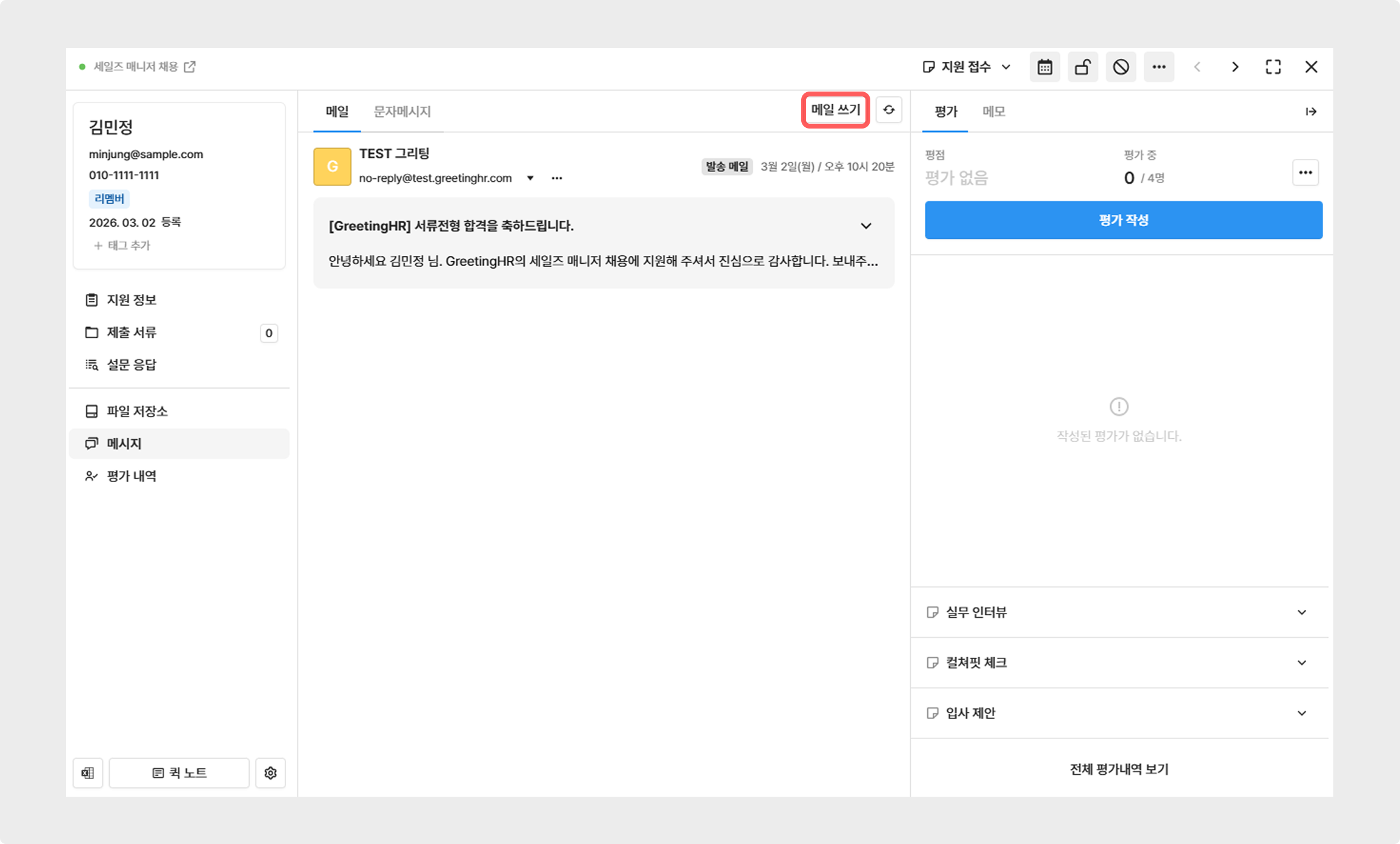1400x844 pixels.
Task: Click the mail preview text starting 안녕하세요 김민정 님
Action: click(603, 261)
